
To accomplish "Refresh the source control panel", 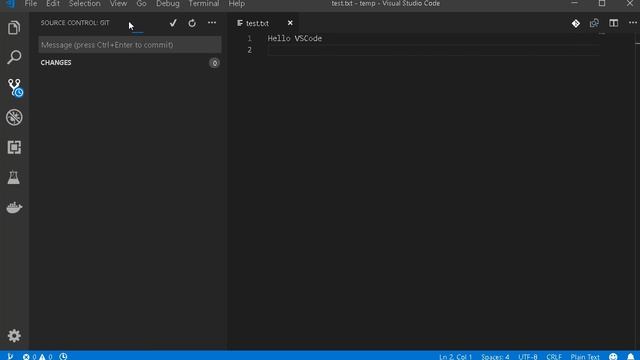I will pos(192,23).
